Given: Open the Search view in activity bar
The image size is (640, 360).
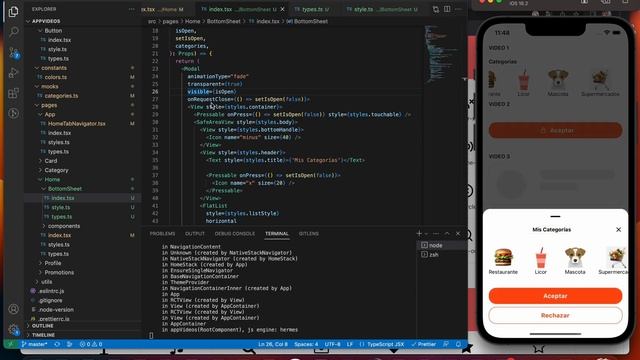Looking at the screenshot, I should click(13, 32).
